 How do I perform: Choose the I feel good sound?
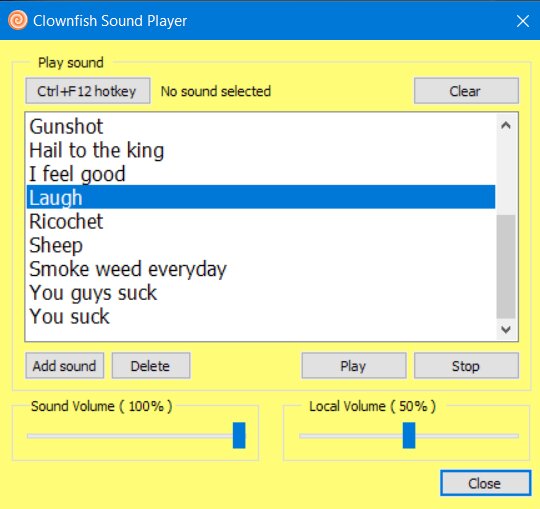[x=261, y=174]
